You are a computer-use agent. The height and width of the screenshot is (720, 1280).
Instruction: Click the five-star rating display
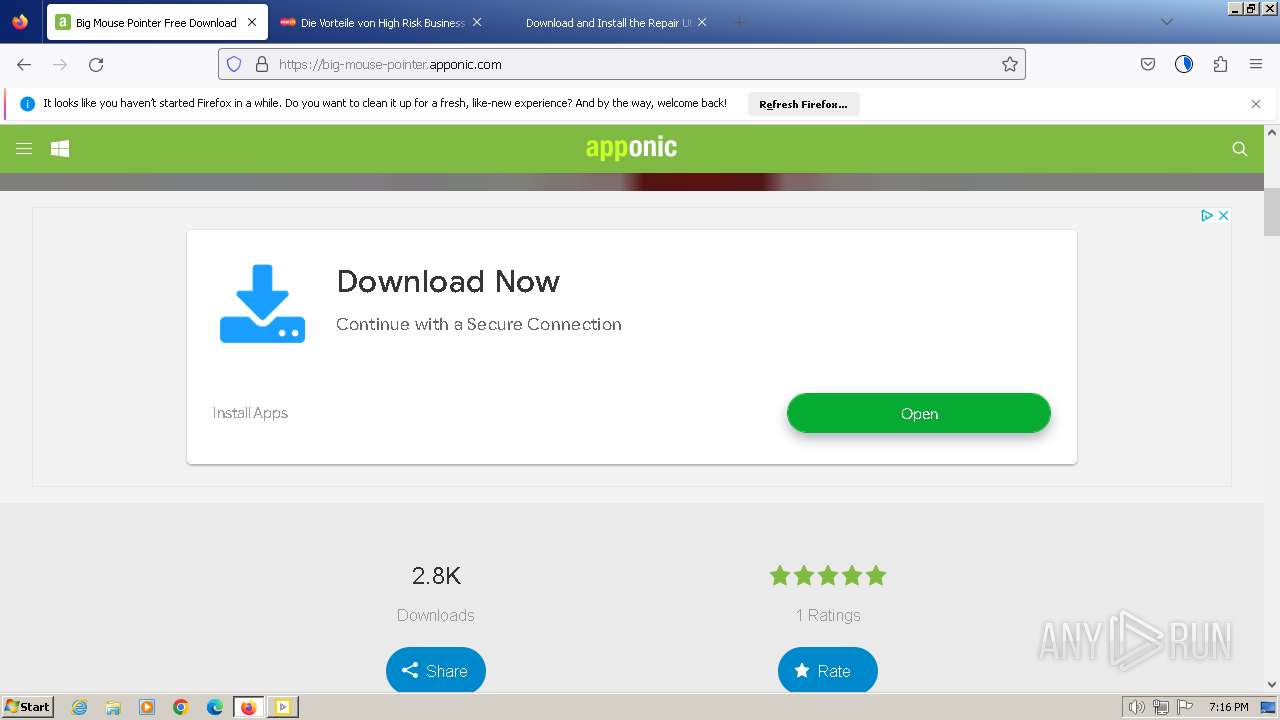[x=828, y=575]
